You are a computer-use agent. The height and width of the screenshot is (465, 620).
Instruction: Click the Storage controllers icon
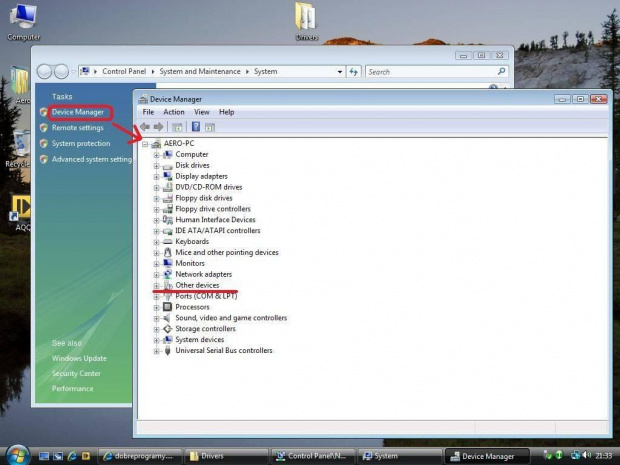[168, 329]
